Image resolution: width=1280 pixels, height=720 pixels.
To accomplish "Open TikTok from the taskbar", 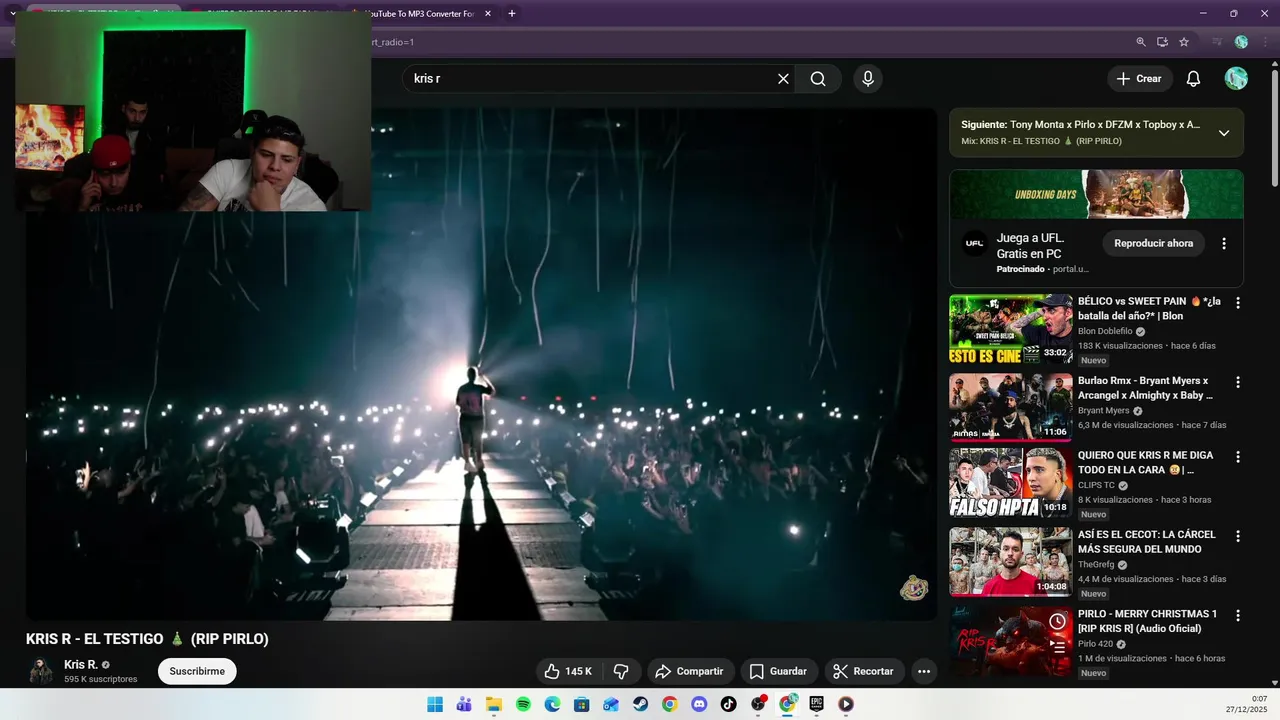I will coord(728,704).
